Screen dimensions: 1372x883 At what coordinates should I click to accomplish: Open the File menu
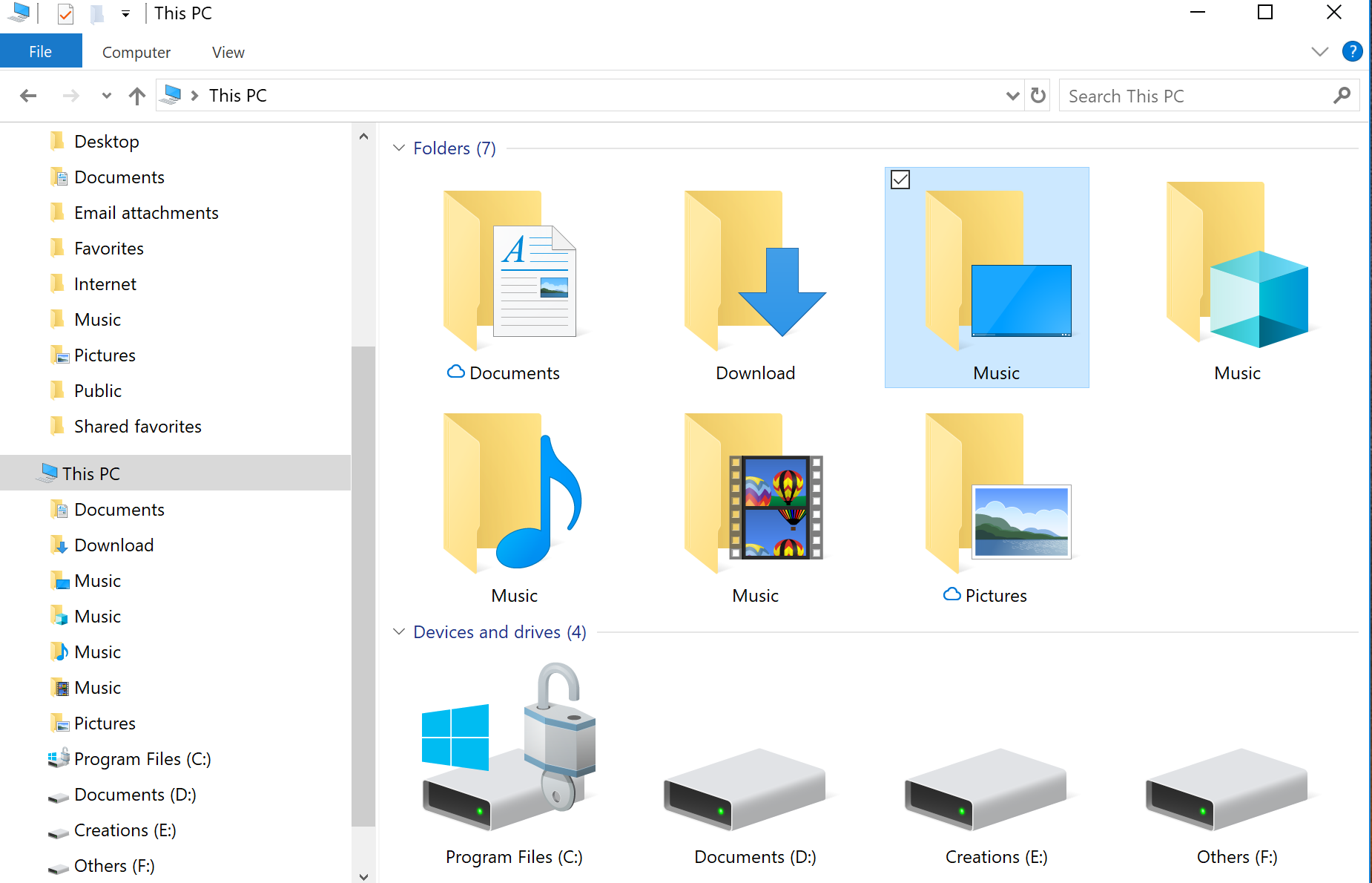41,50
